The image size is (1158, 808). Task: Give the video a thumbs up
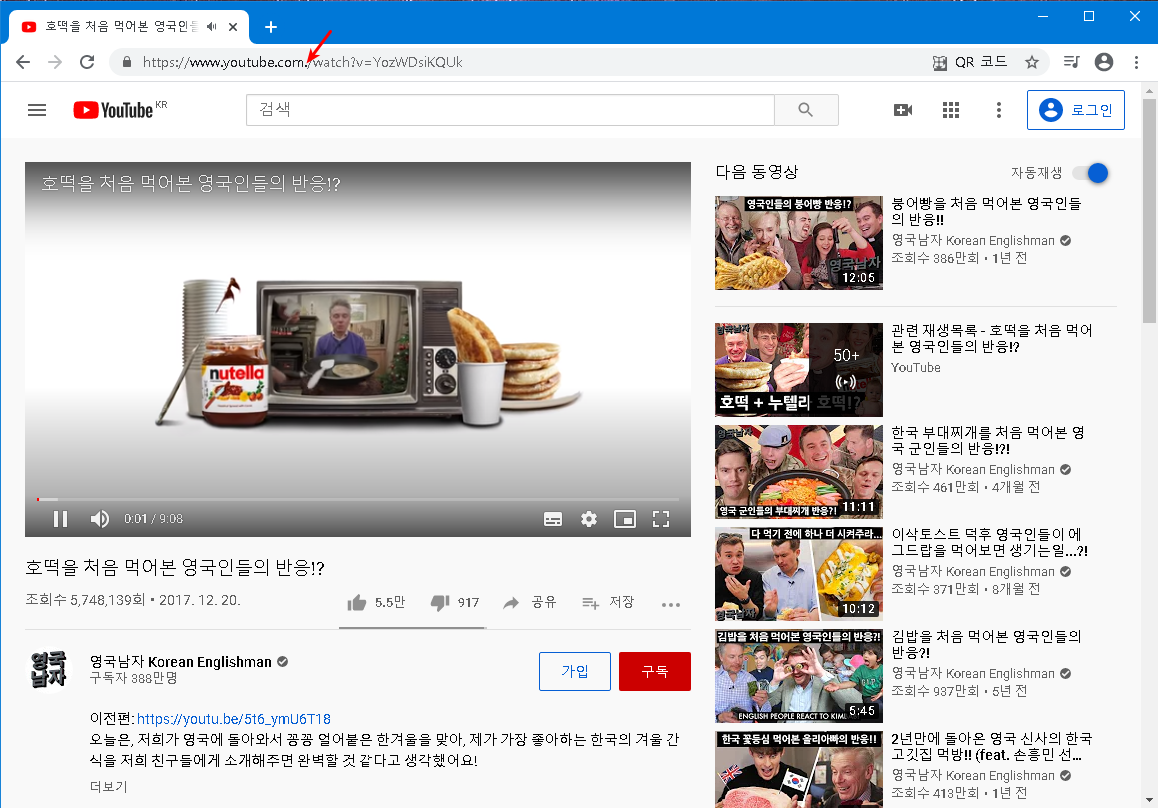pos(356,603)
